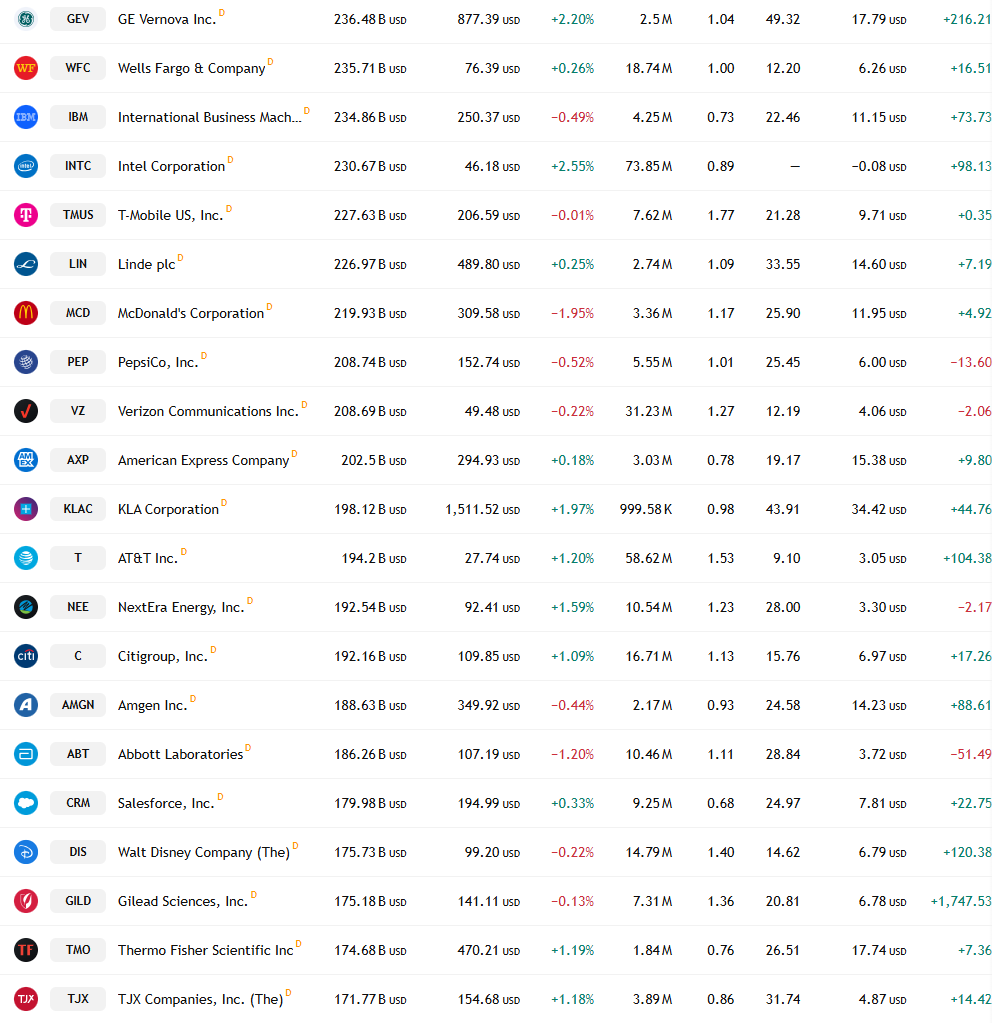The image size is (992, 1023).
Task: Click the AT&T globe logo icon
Action: 26,557
